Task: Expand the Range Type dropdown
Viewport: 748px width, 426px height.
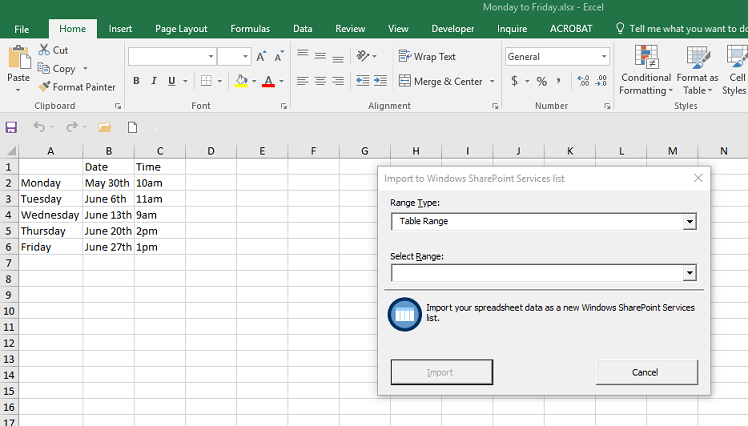Action: point(689,221)
